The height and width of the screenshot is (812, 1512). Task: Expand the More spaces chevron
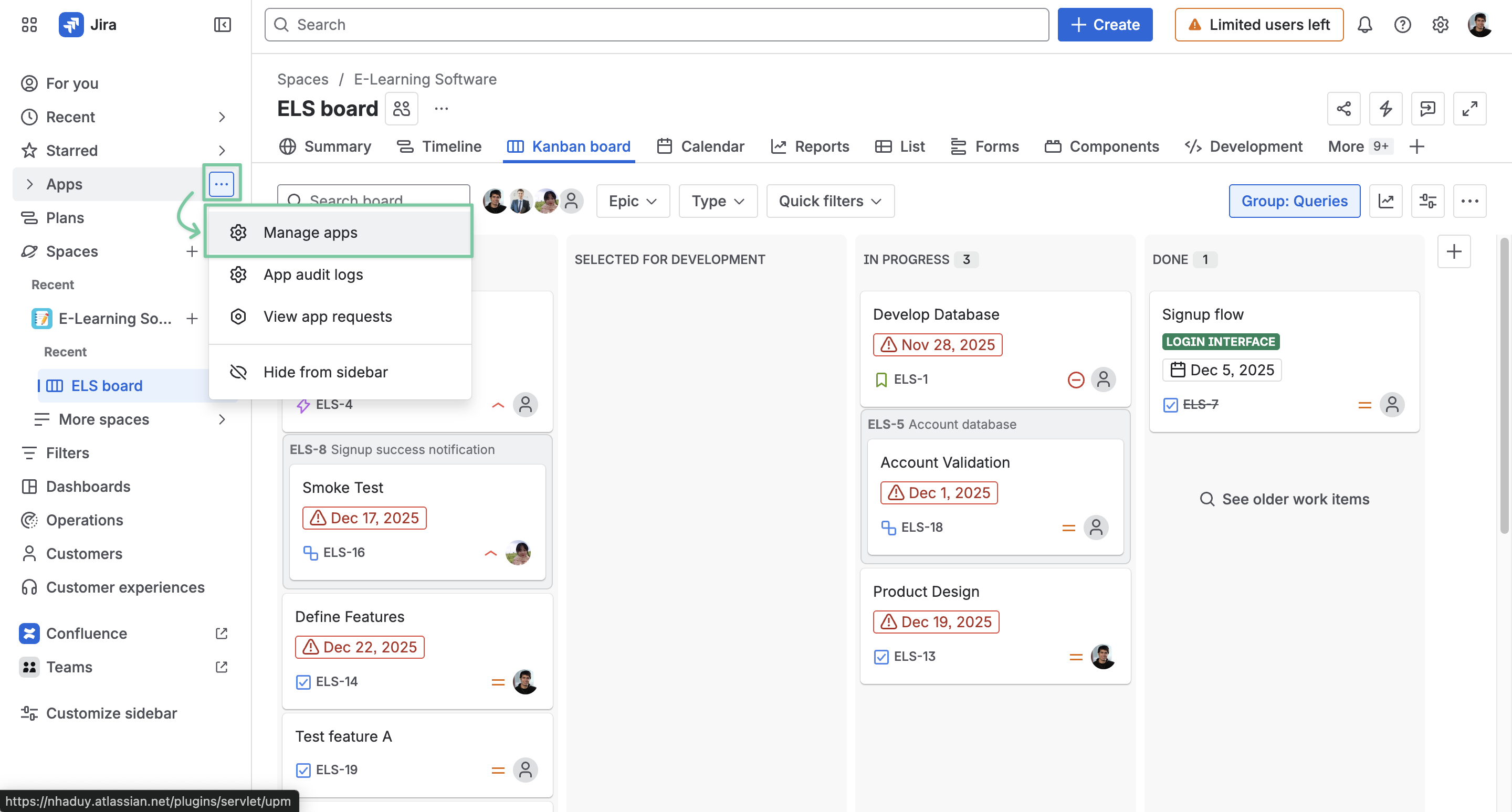pyautogui.click(x=222, y=419)
